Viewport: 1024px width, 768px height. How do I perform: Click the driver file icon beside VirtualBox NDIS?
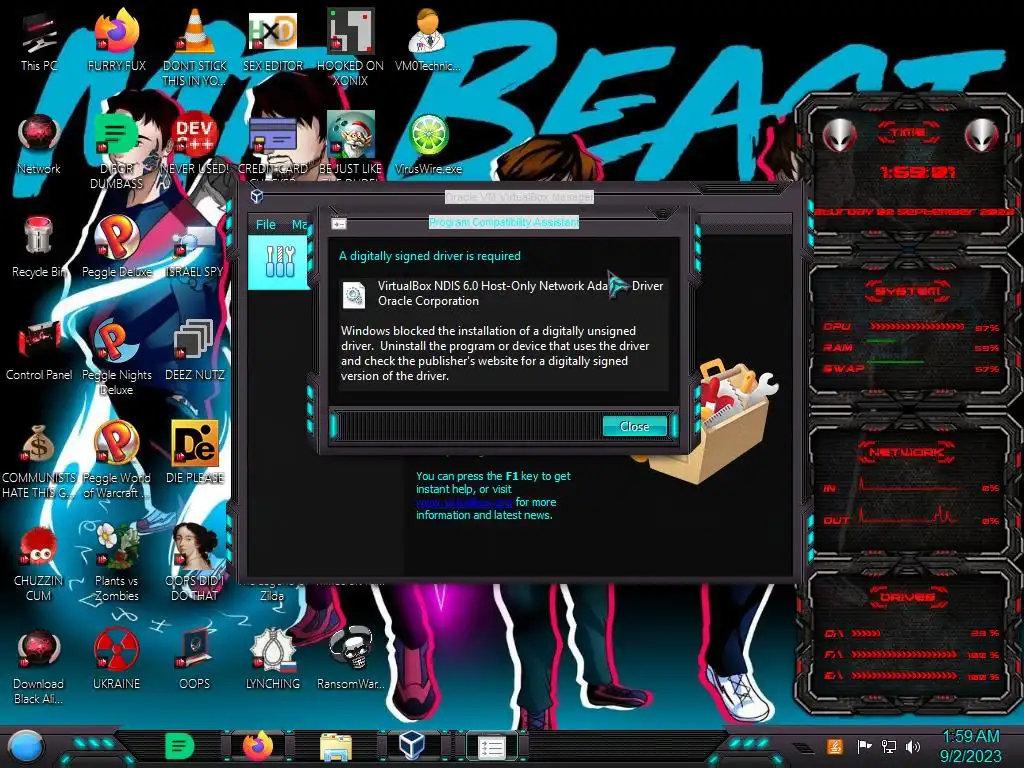354,295
